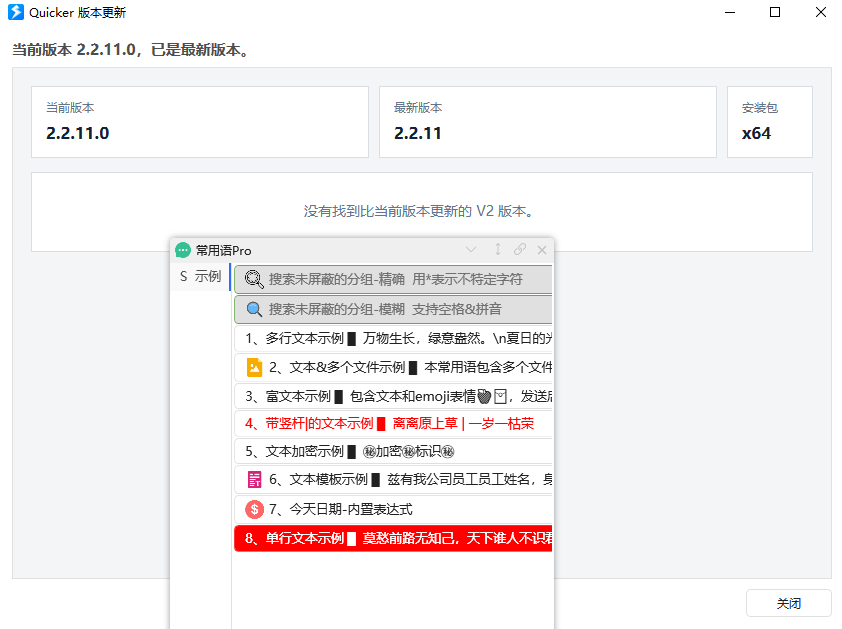
Task: Click the vertical arrows icon in 常用语Pro header
Action: [498, 249]
